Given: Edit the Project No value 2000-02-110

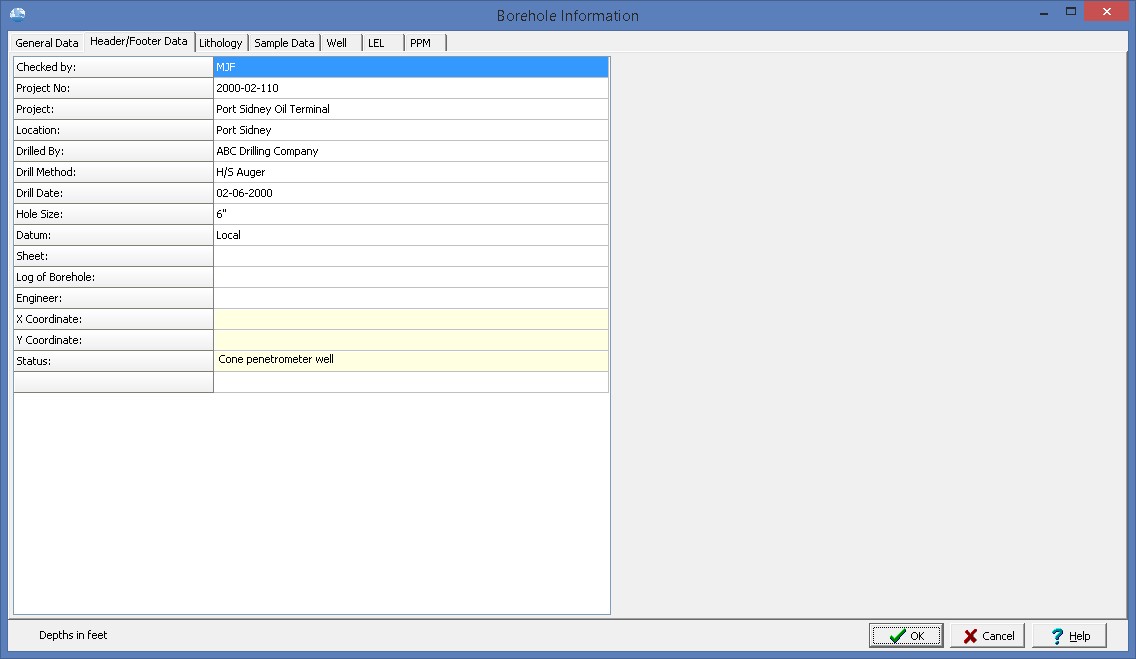Looking at the screenshot, I should click(x=410, y=88).
